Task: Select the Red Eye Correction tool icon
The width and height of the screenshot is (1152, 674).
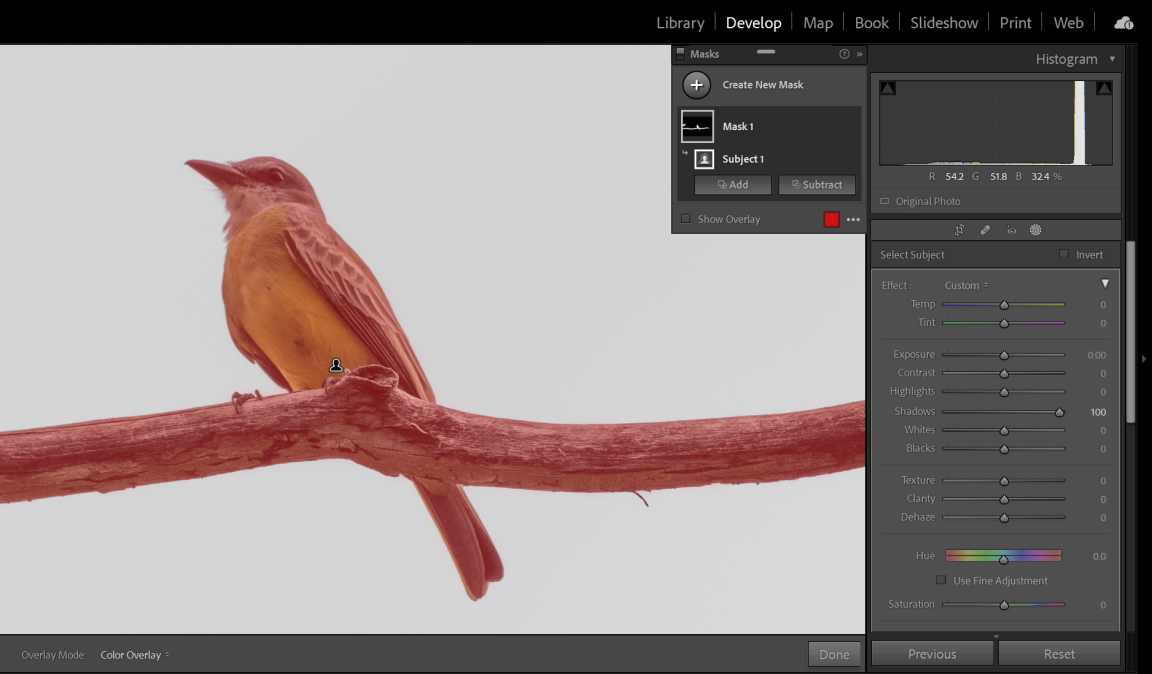Action: pos(1011,230)
